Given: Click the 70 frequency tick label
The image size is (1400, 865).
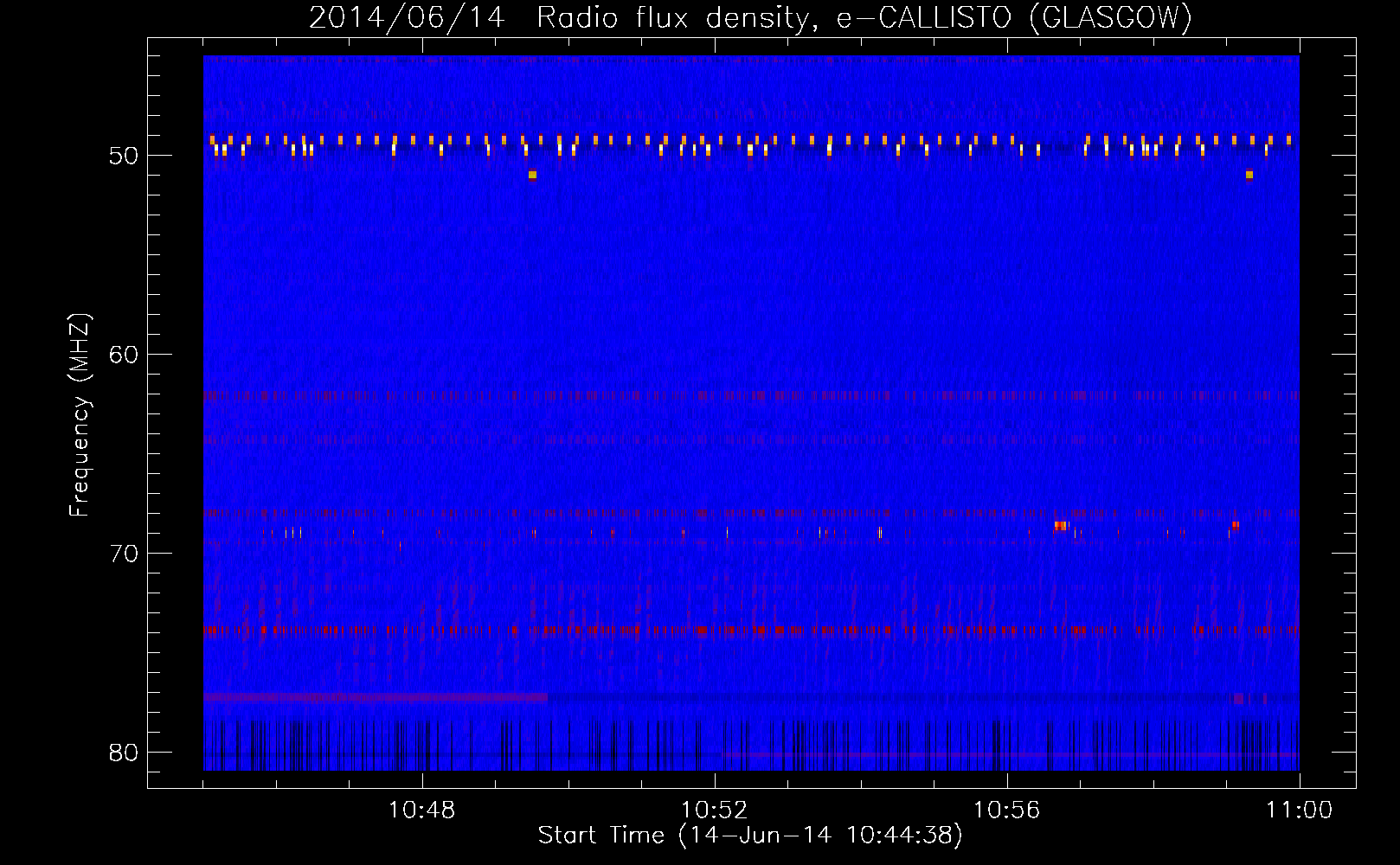Looking at the screenshot, I should [x=125, y=554].
